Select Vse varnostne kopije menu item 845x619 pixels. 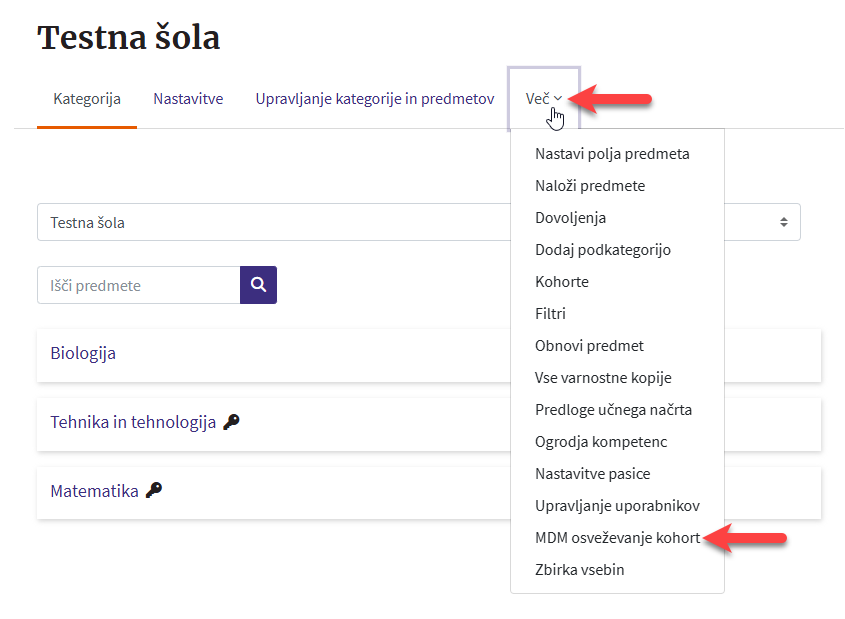603,378
